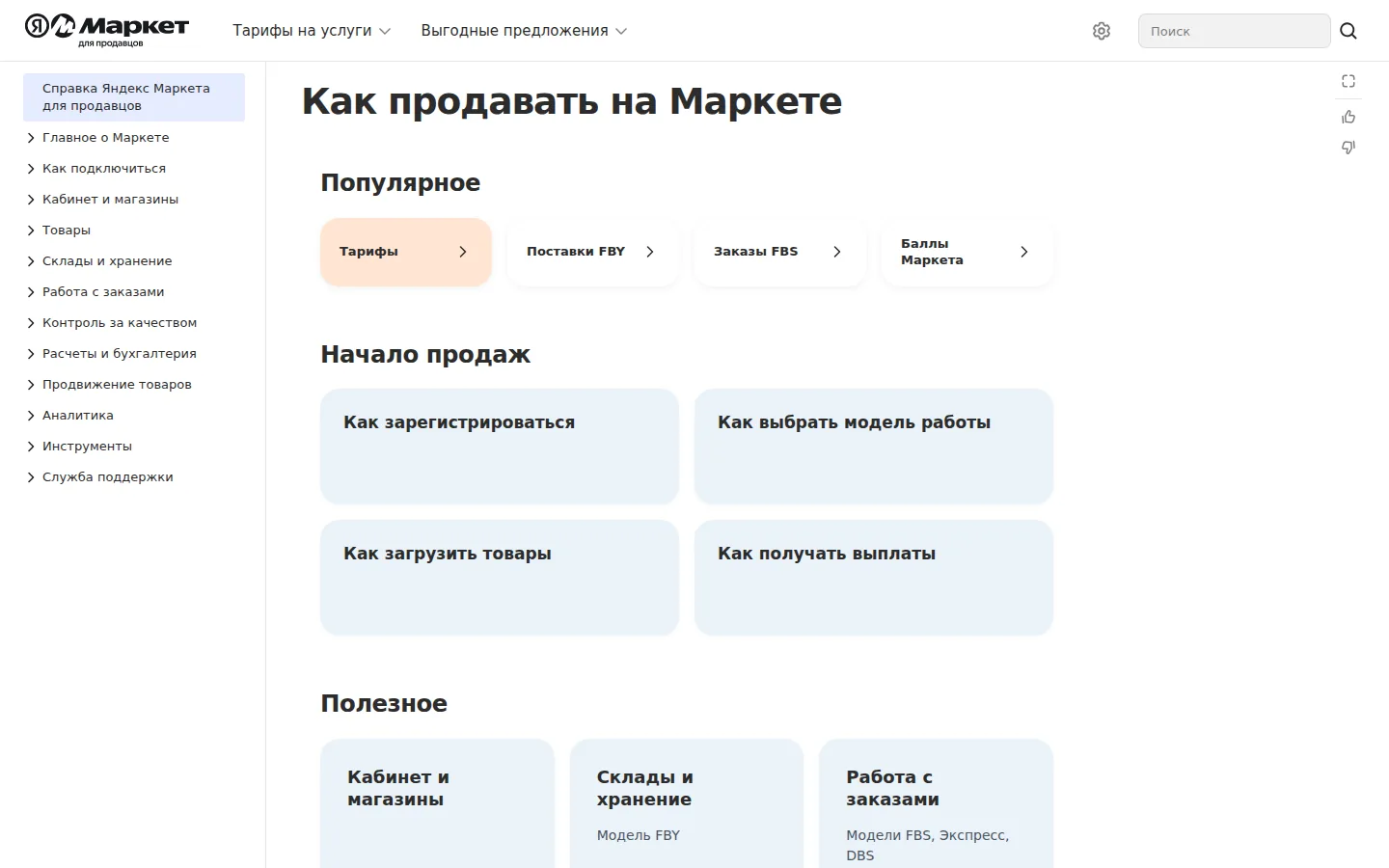This screenshot has width=1389, height=868.
Task: Open the Выгодные предложения dropdown menu
Action: tap(524, 31)
